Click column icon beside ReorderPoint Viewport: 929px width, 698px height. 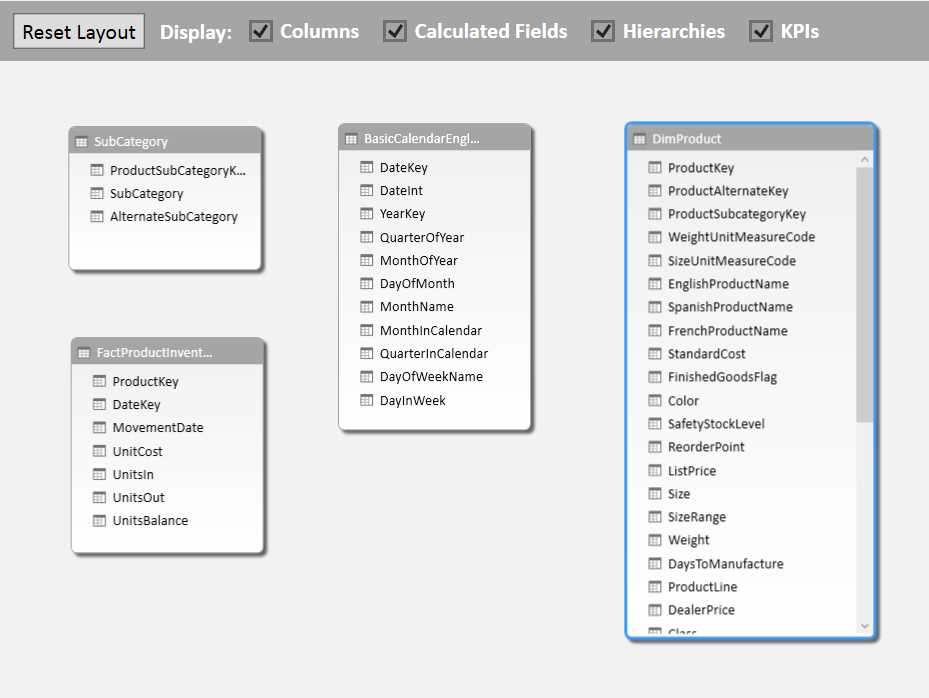655,447
